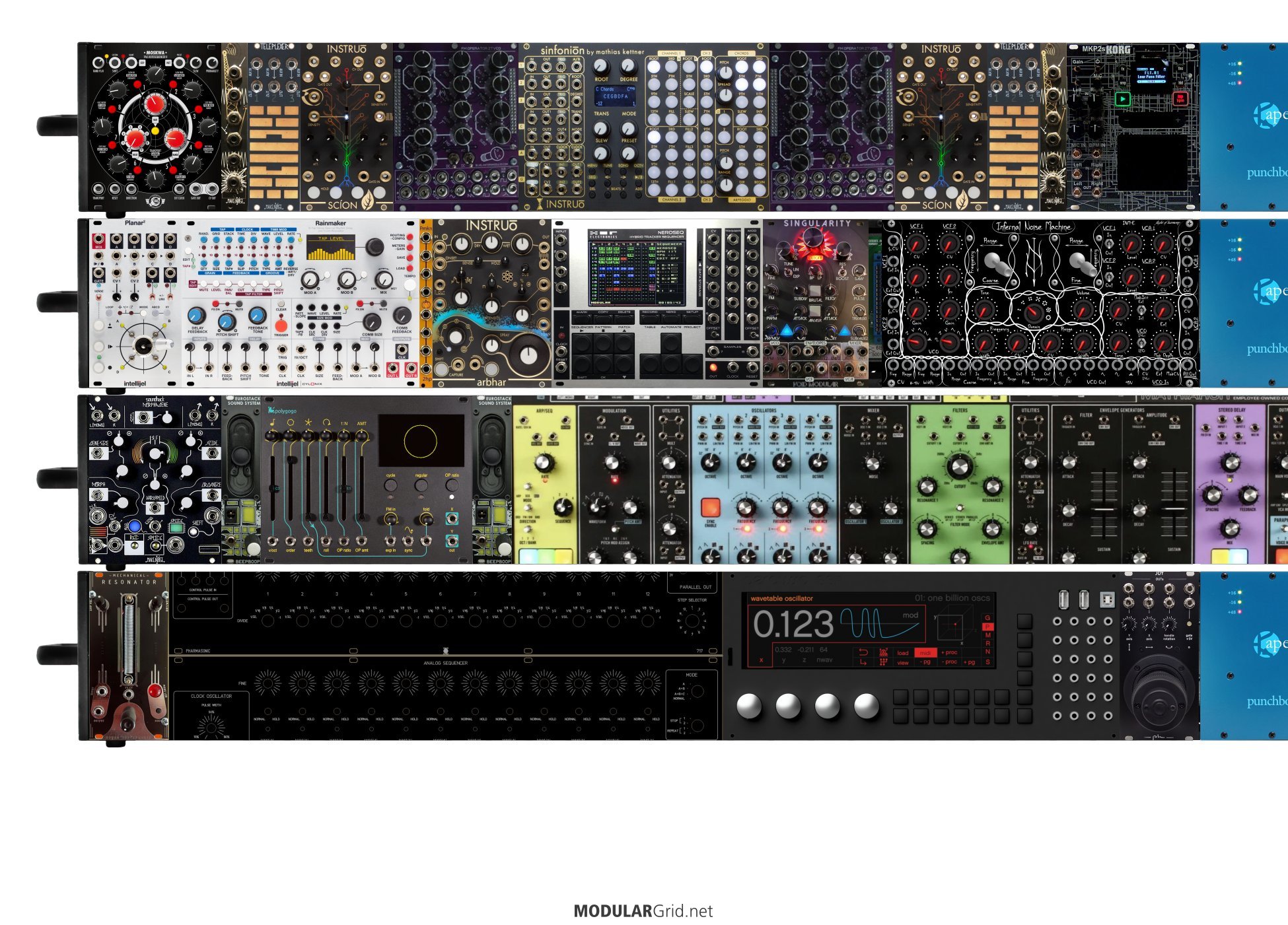Select the 'G' page tab on wavetable screen
Screen dimensions: 1288x925
pyautogui.click(x=987, y=619)
